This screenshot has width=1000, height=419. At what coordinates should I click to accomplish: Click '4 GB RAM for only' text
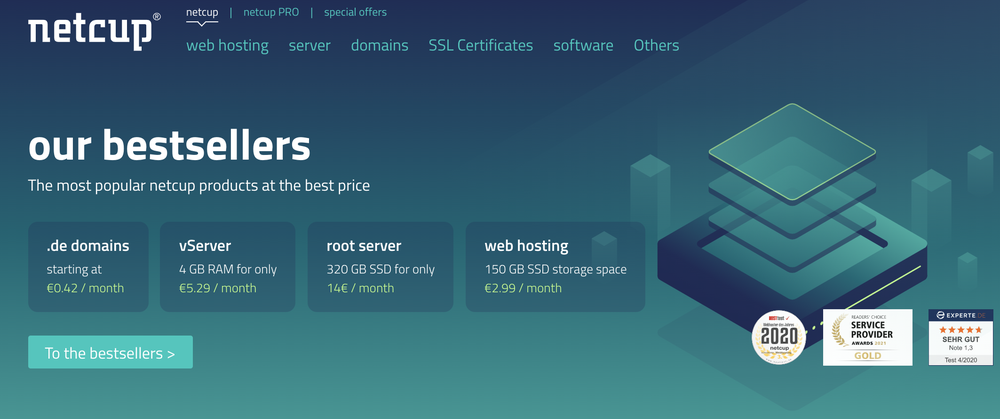[x=228, y=269]
